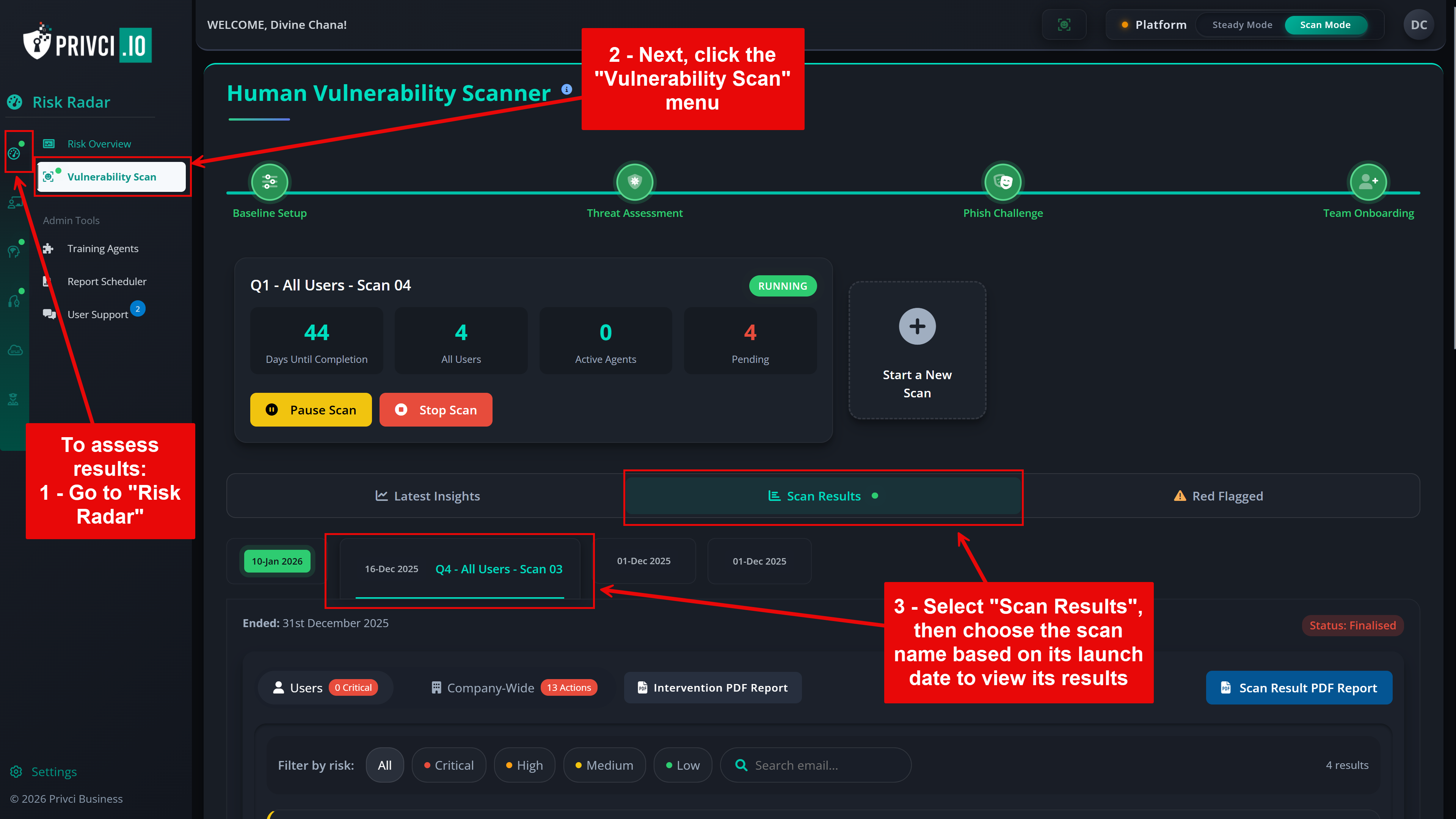
Task: Download the Scan Result PDF Report
Action: click(x=1298, y=687)
